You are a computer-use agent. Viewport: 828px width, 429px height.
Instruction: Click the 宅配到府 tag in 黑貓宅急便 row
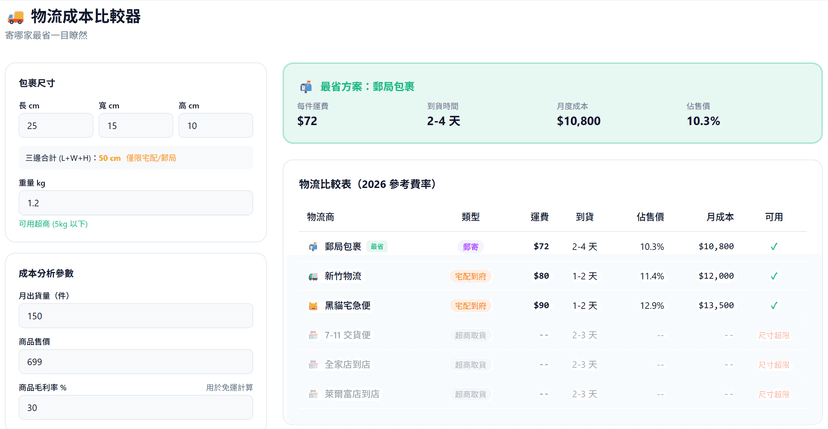[x=471, y=305]
